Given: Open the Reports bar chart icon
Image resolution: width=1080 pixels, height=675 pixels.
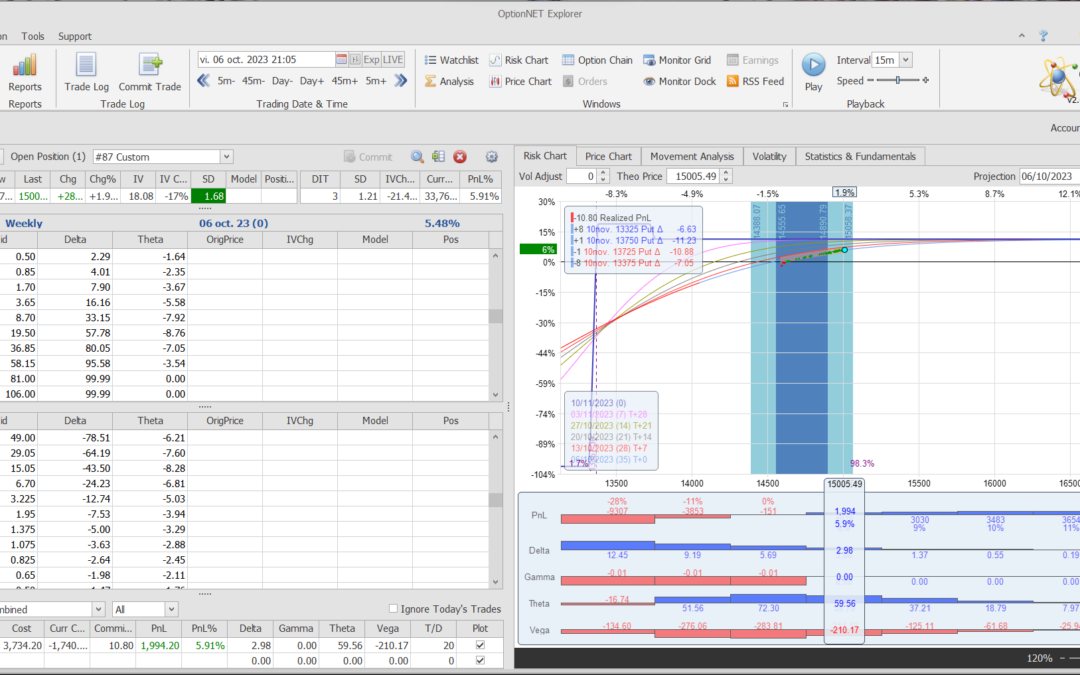Looking at the screenshot, I should pos(25,66).
